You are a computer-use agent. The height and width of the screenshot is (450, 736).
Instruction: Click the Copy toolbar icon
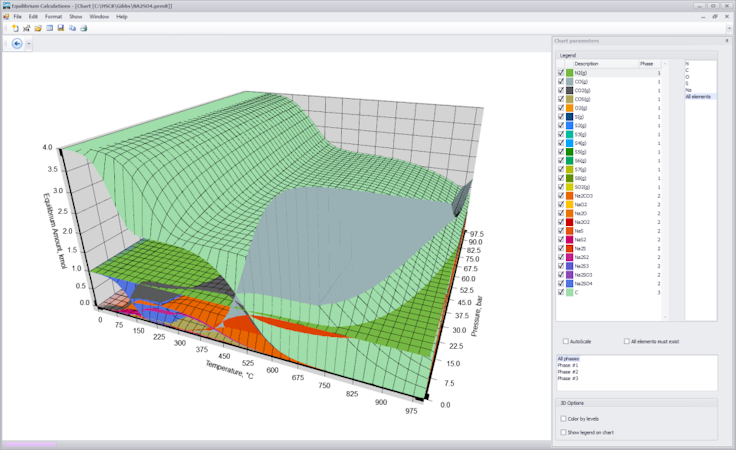point(72,28)
